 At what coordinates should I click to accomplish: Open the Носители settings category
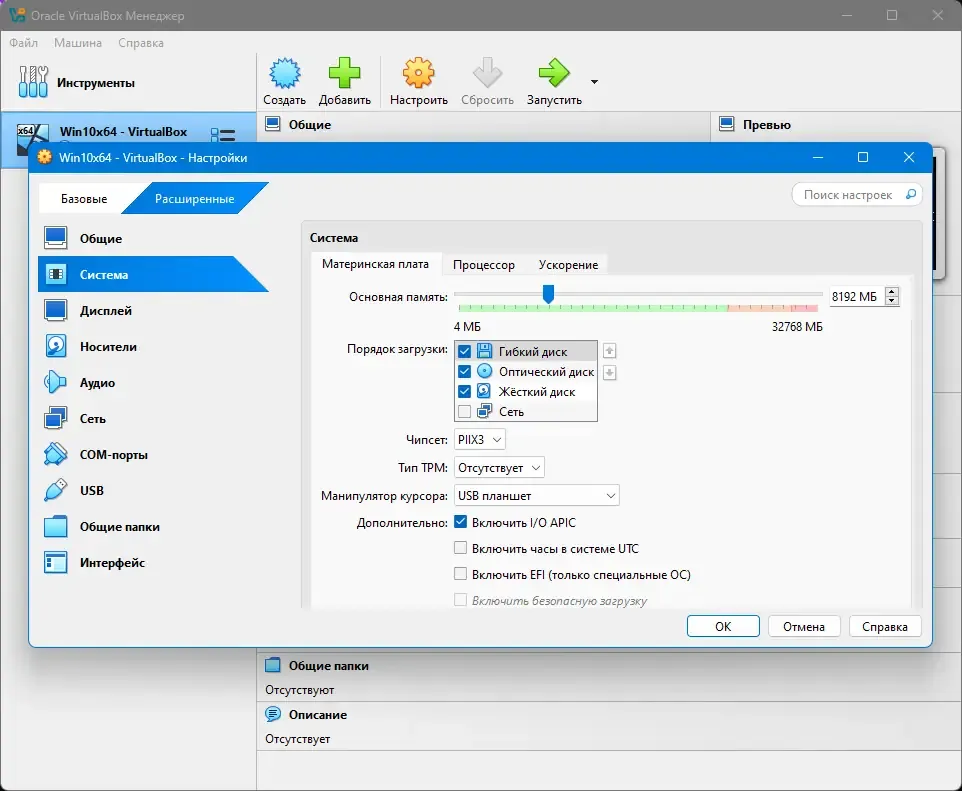(x=153, y=347)
